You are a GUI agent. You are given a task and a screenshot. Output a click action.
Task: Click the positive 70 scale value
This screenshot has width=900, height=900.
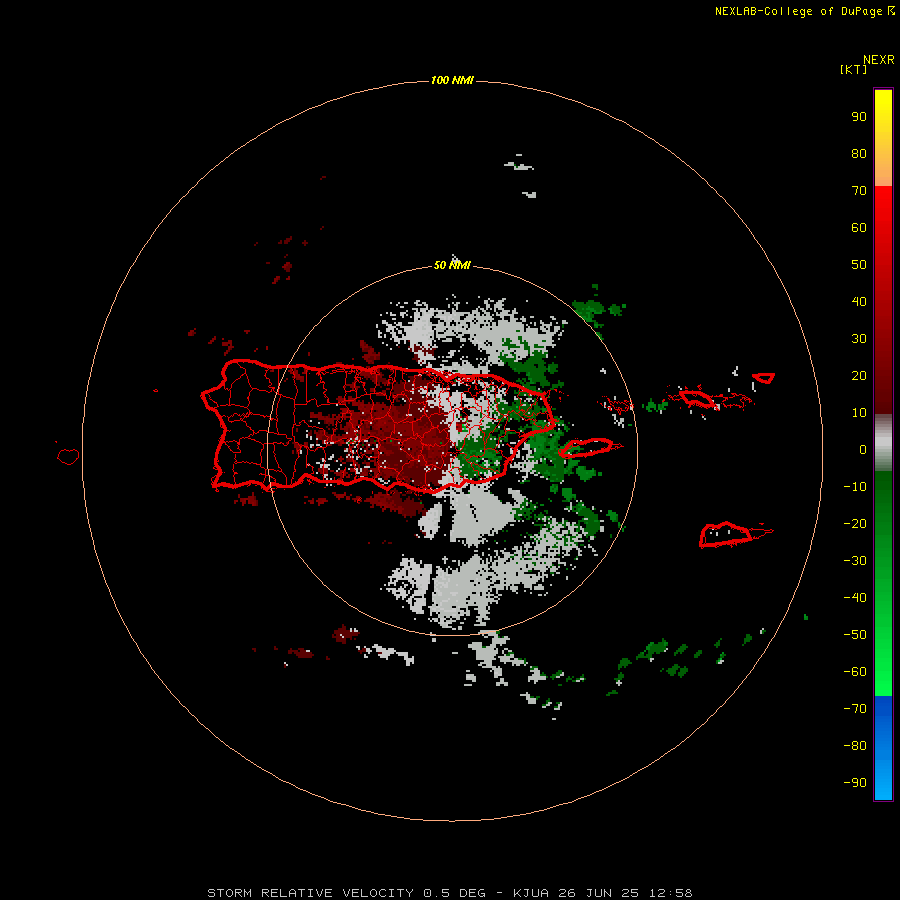859,191
